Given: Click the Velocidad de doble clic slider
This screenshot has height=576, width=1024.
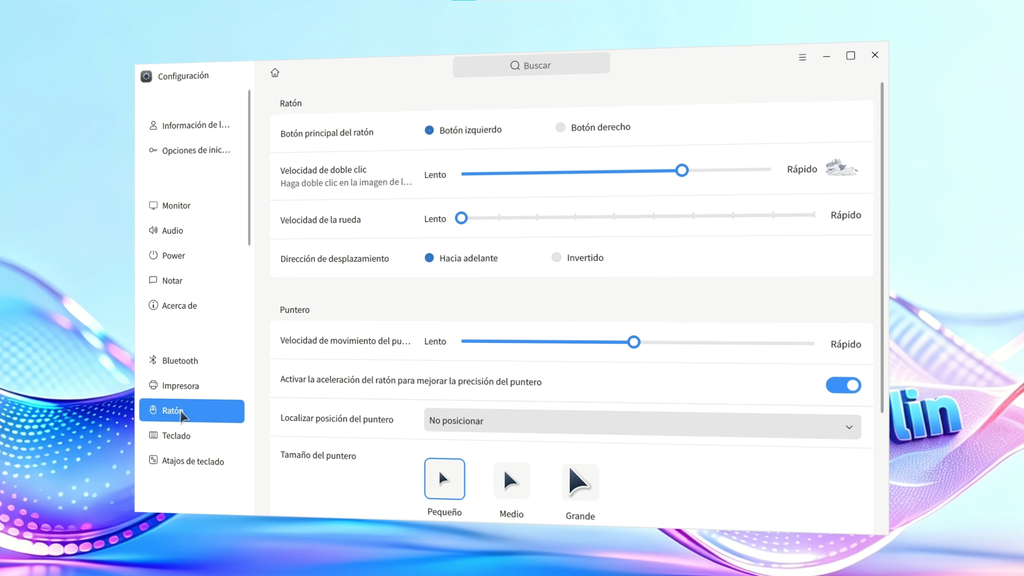Looking at the screenshot, I should (x=616, y=171).
